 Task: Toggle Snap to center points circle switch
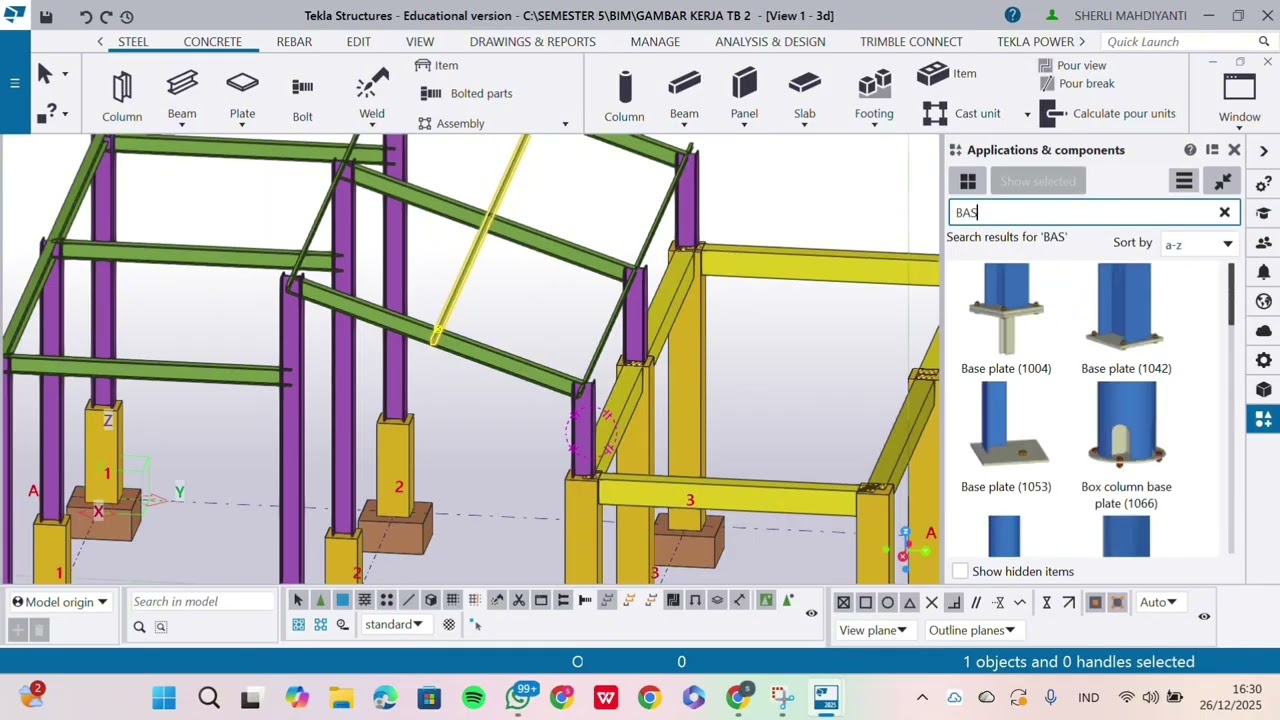click(888, 602)
